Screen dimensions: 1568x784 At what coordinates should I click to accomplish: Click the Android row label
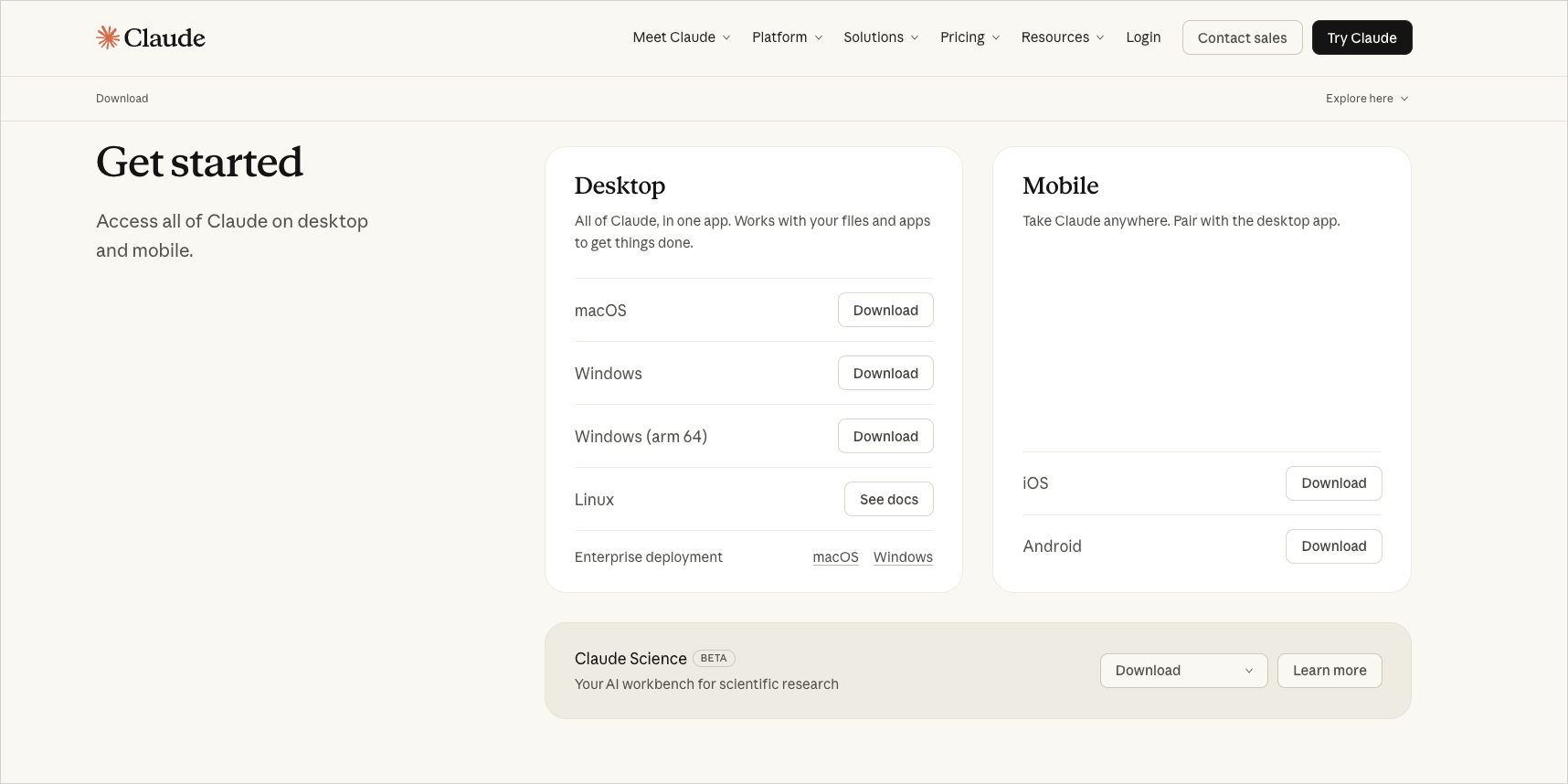1052,546
